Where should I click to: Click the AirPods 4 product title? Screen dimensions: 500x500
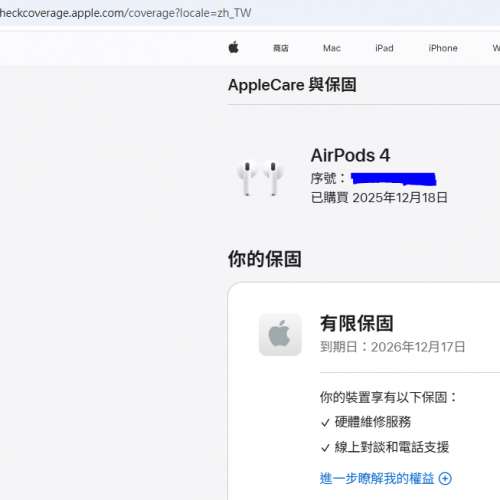(350, 155)
